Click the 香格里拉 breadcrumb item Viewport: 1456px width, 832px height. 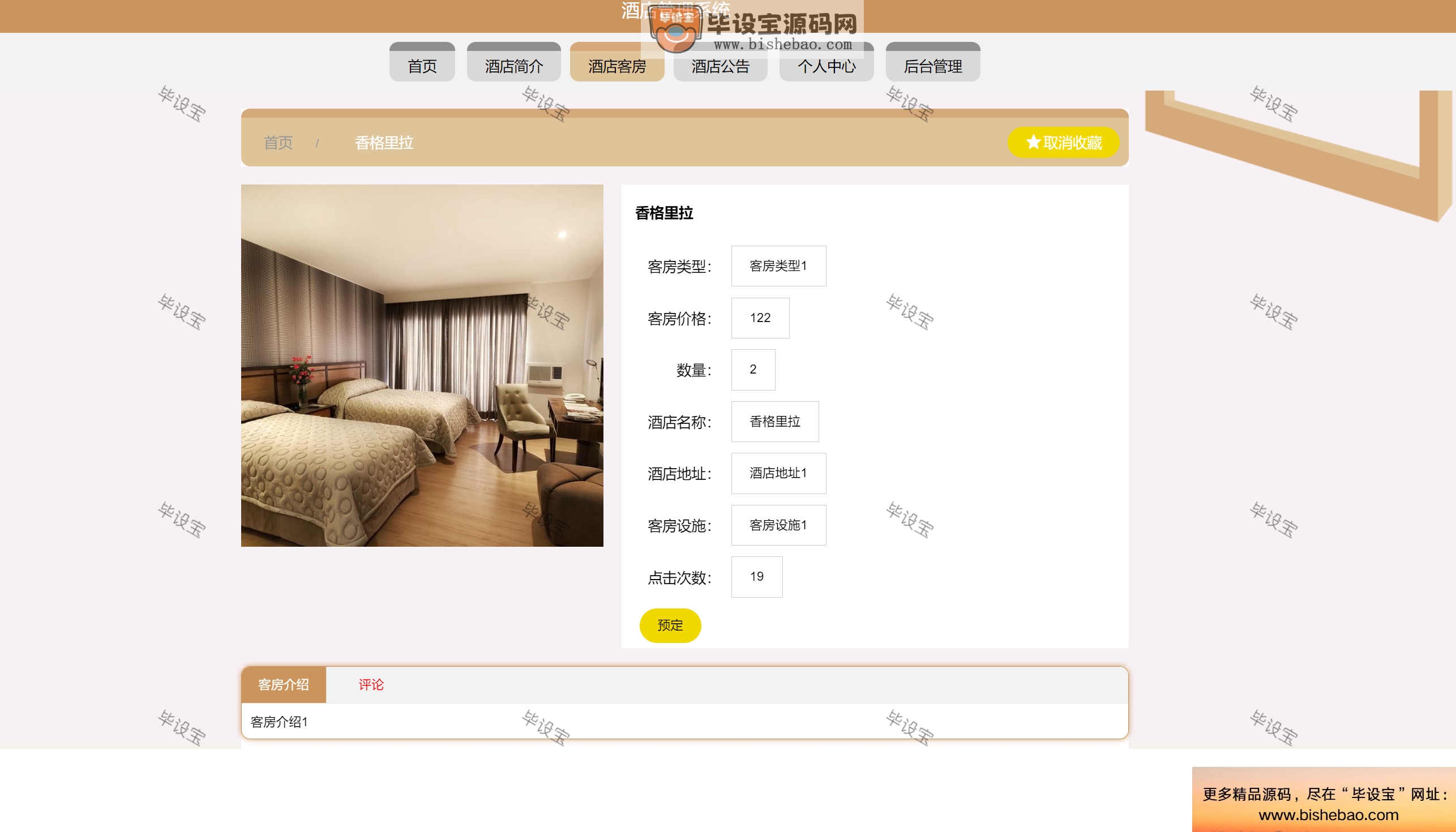[x=384, y=142]
